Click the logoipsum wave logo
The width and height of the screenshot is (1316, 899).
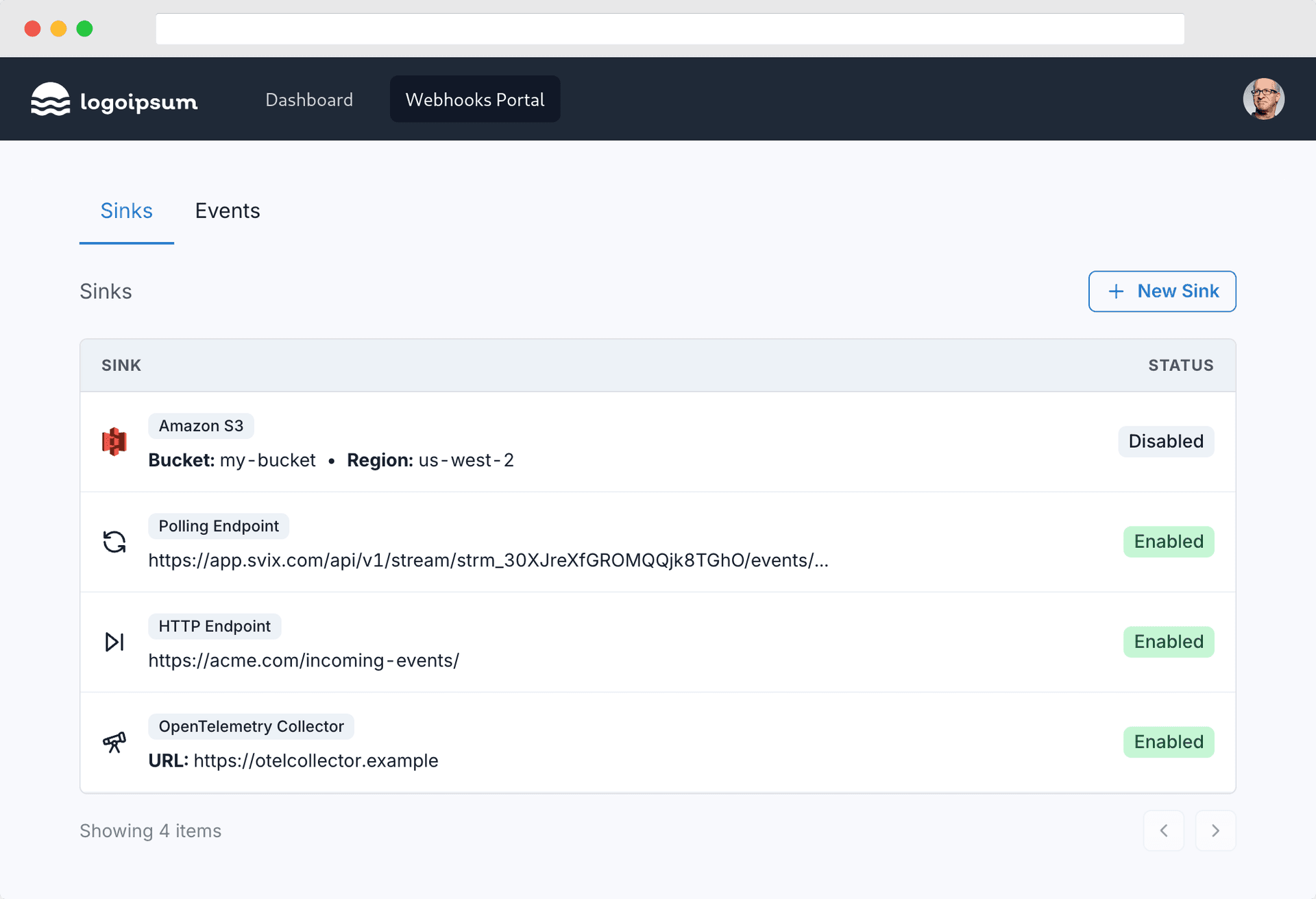coord(50,99)
